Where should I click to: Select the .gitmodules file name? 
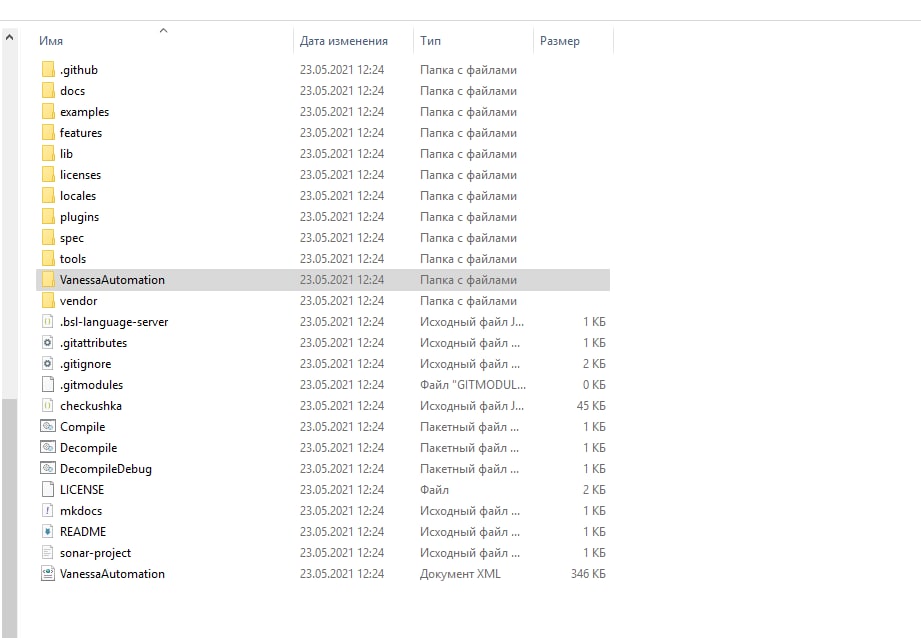(x=91, y=385)
